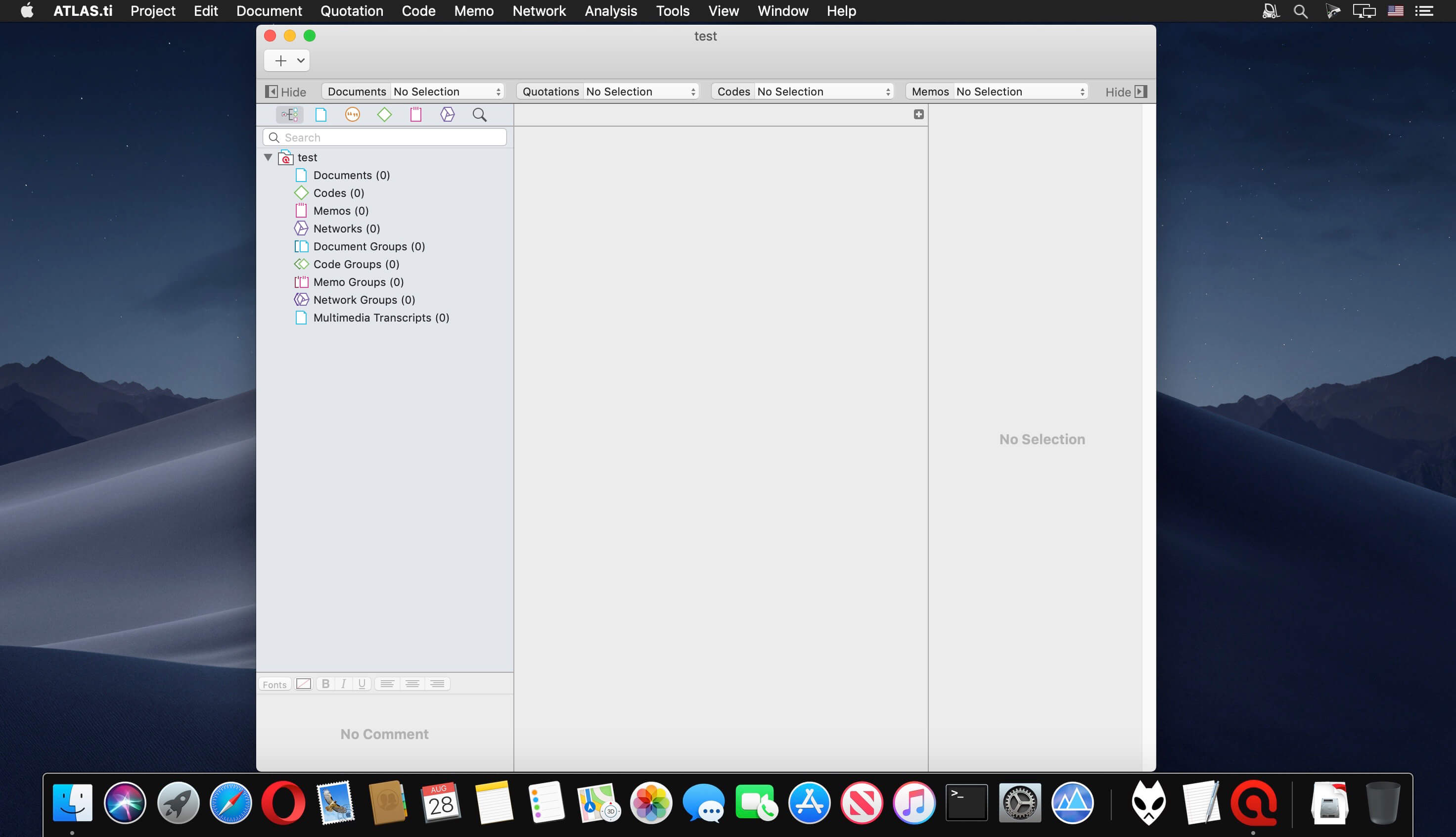Click the text color swatch beside Fonts
Image resolution: width=1456 pixels, height=837 pixels.
click(x=303, y=684)
